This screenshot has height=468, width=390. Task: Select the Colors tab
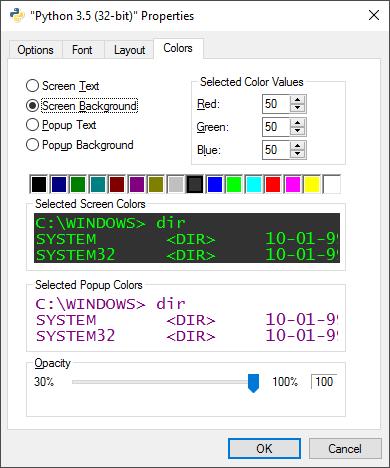(x=178, y=48)
